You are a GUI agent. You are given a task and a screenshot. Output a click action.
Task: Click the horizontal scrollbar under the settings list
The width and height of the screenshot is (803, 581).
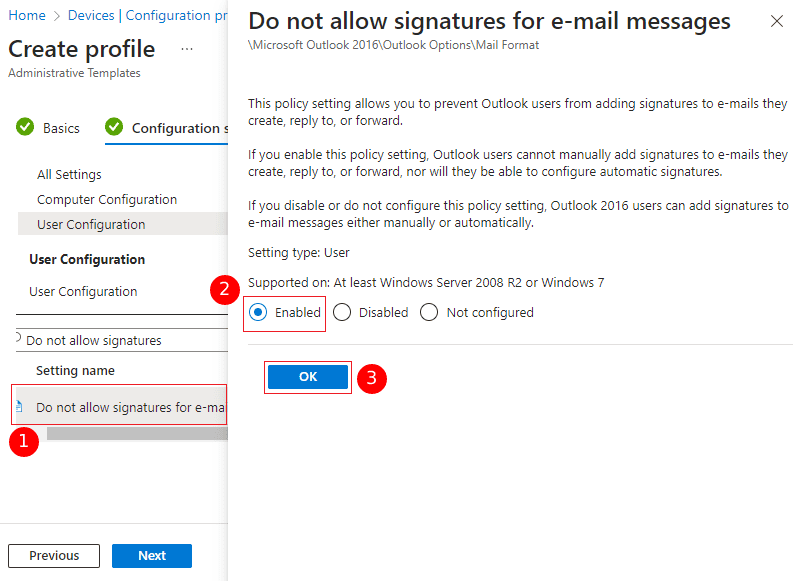(x=137, y=434)
